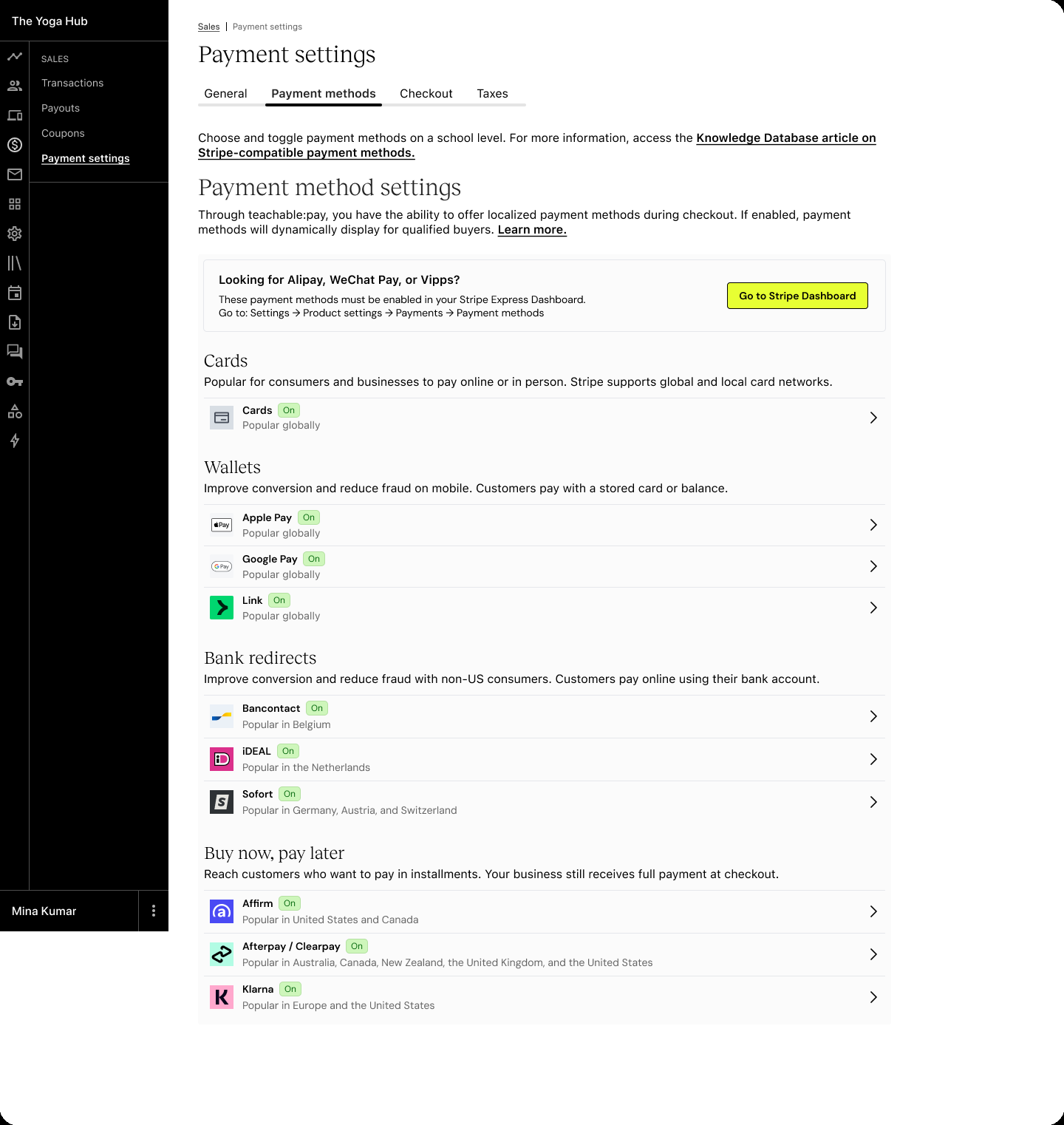
Task: Open the Knowledge Database article link
Action: pos(537,145)
